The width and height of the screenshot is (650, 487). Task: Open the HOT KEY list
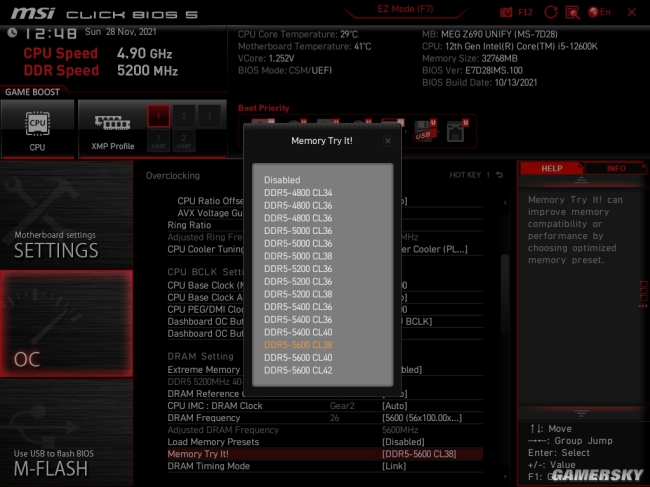point(465,175)
